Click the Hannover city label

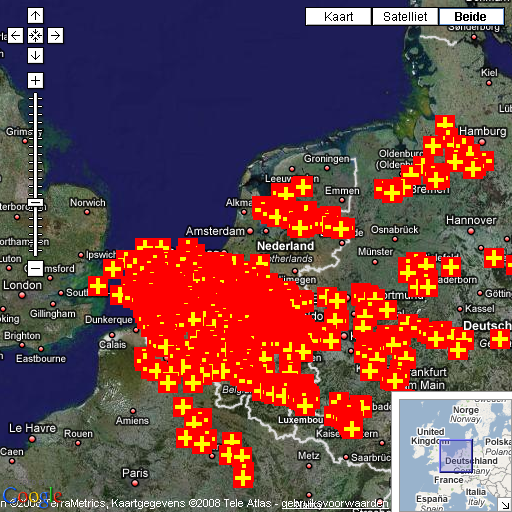[471, 220]
